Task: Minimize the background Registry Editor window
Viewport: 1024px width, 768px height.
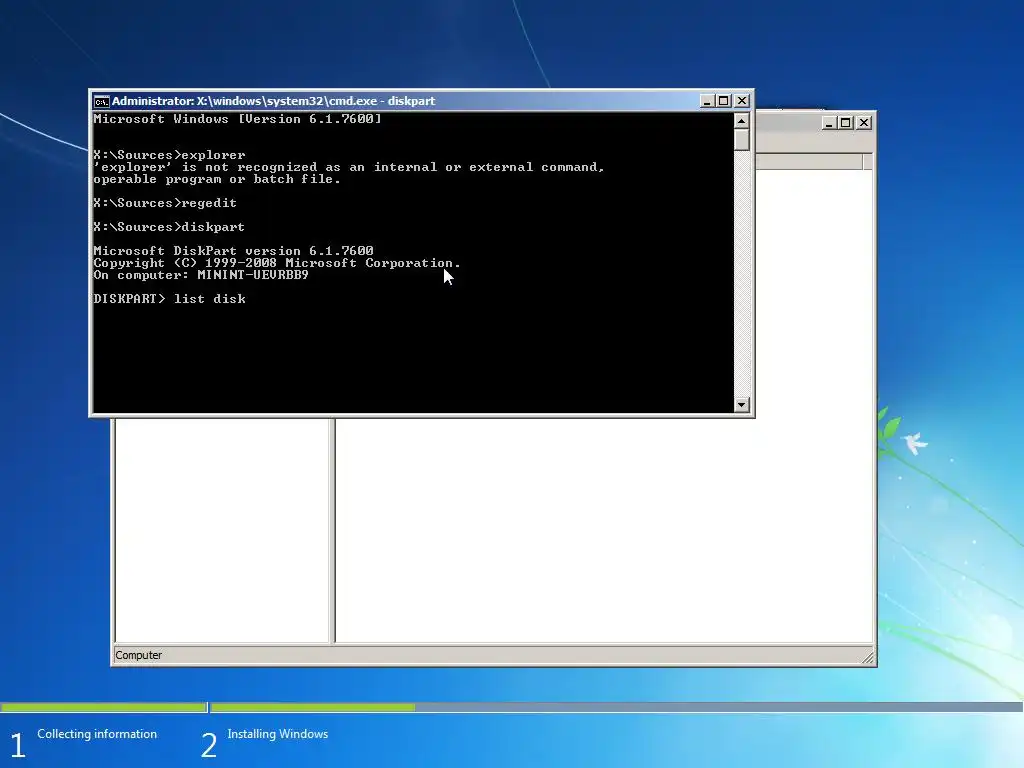Action: (x=829, y=123)
